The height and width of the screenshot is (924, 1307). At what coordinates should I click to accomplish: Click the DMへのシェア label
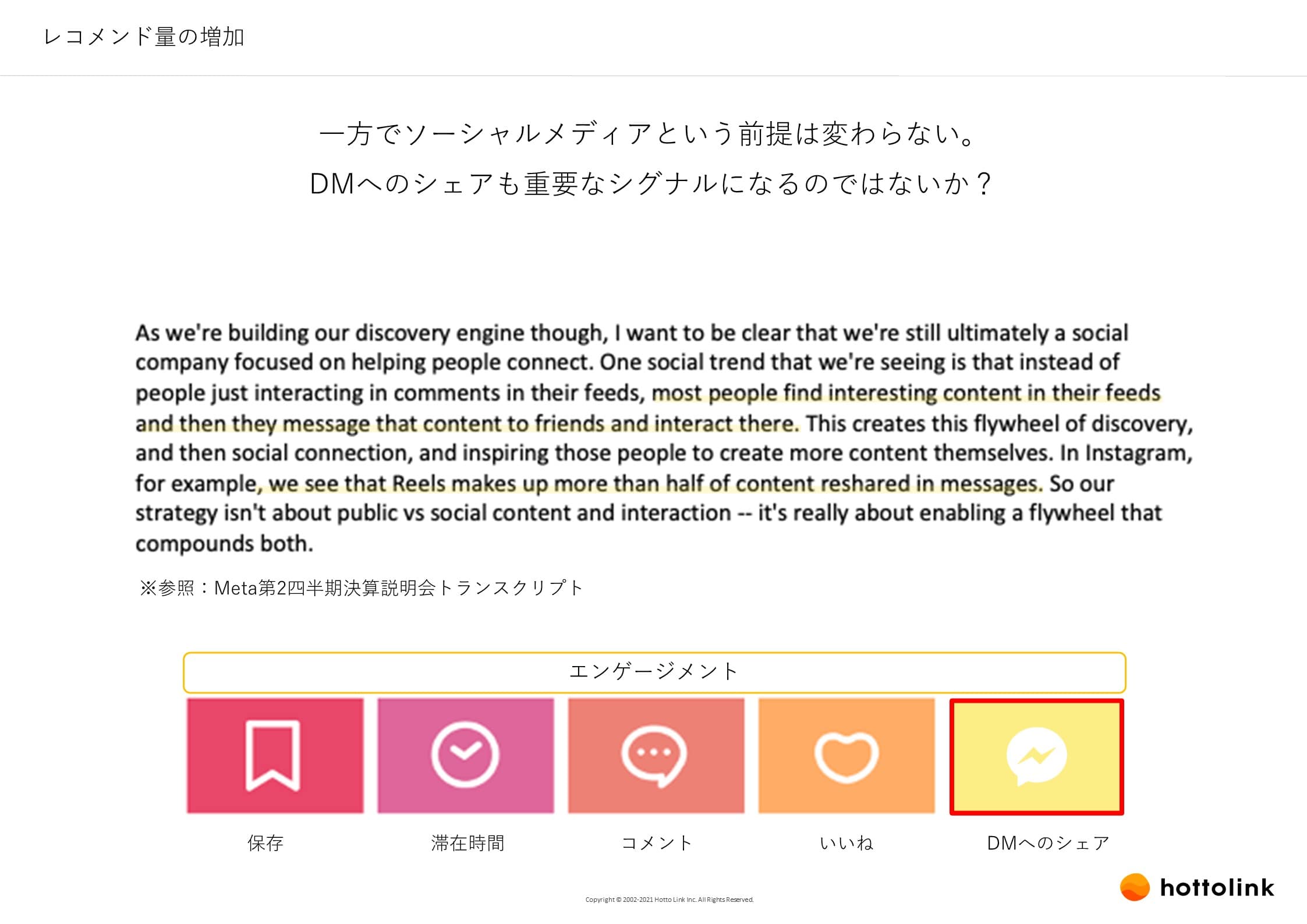[1049, 842]
